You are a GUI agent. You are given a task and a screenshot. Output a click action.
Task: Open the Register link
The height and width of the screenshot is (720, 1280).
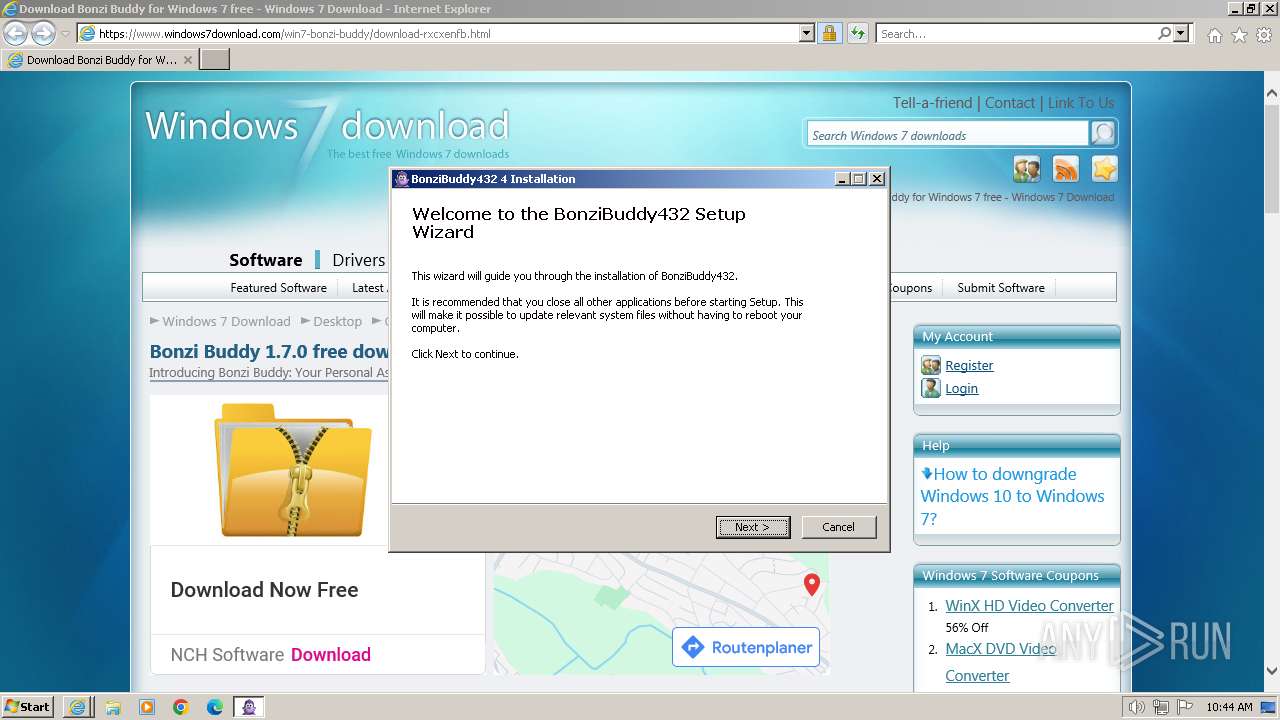tap(969, 366)
